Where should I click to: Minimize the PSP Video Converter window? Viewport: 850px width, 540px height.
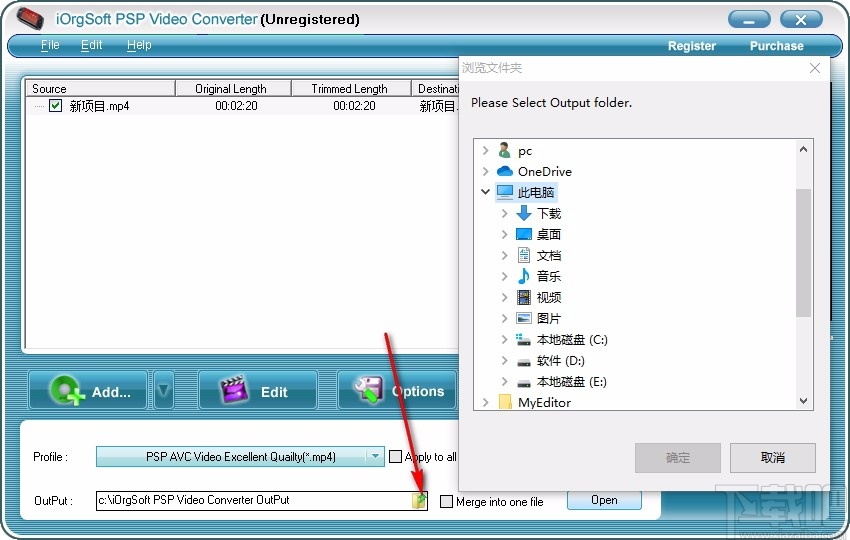pyautogui.click(x=749, y=20)
